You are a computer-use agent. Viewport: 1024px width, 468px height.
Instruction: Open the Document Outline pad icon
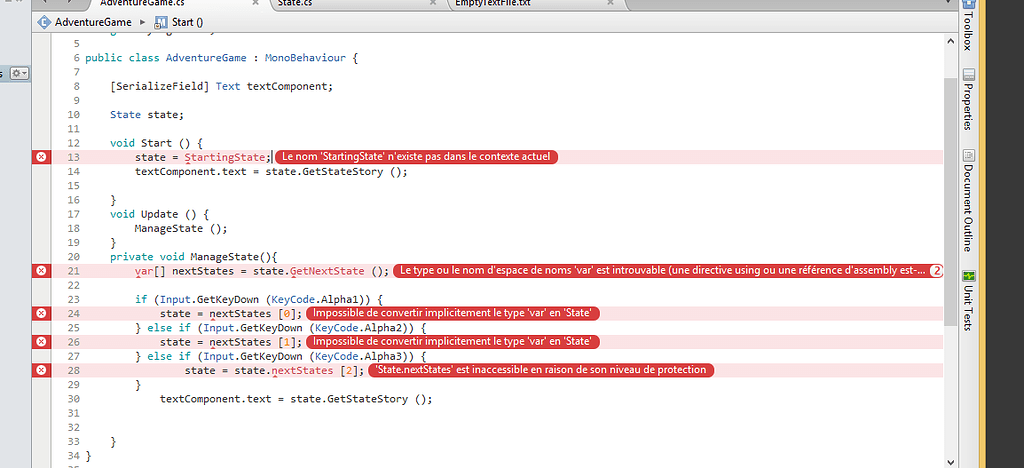[968, 155]
